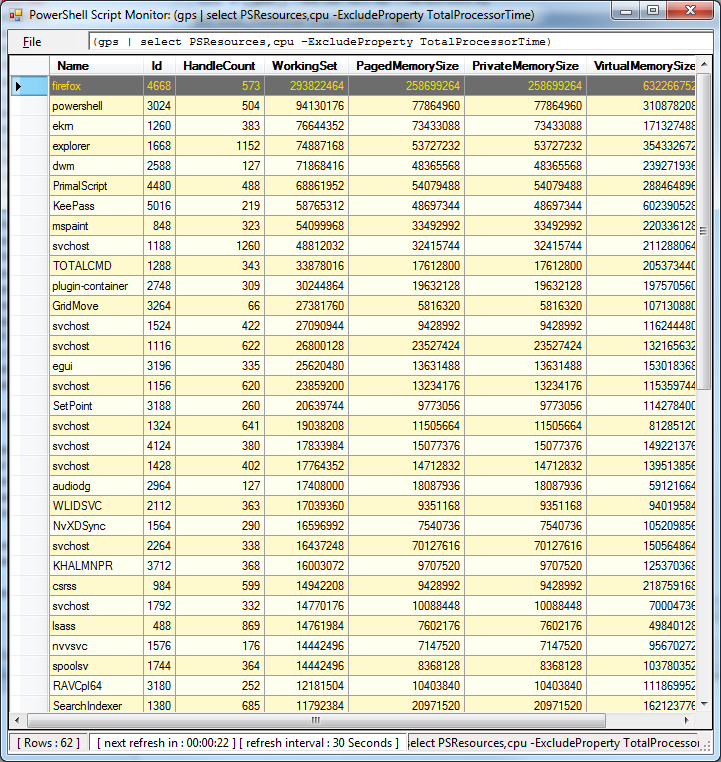Click Id cell 3024 for powershell

(159, 106)
